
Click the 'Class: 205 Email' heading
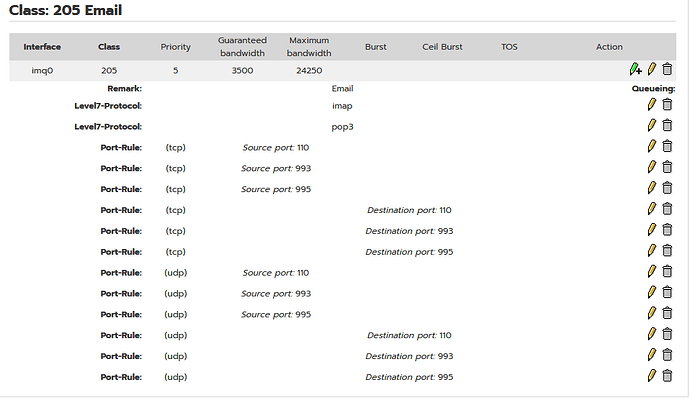66,10
